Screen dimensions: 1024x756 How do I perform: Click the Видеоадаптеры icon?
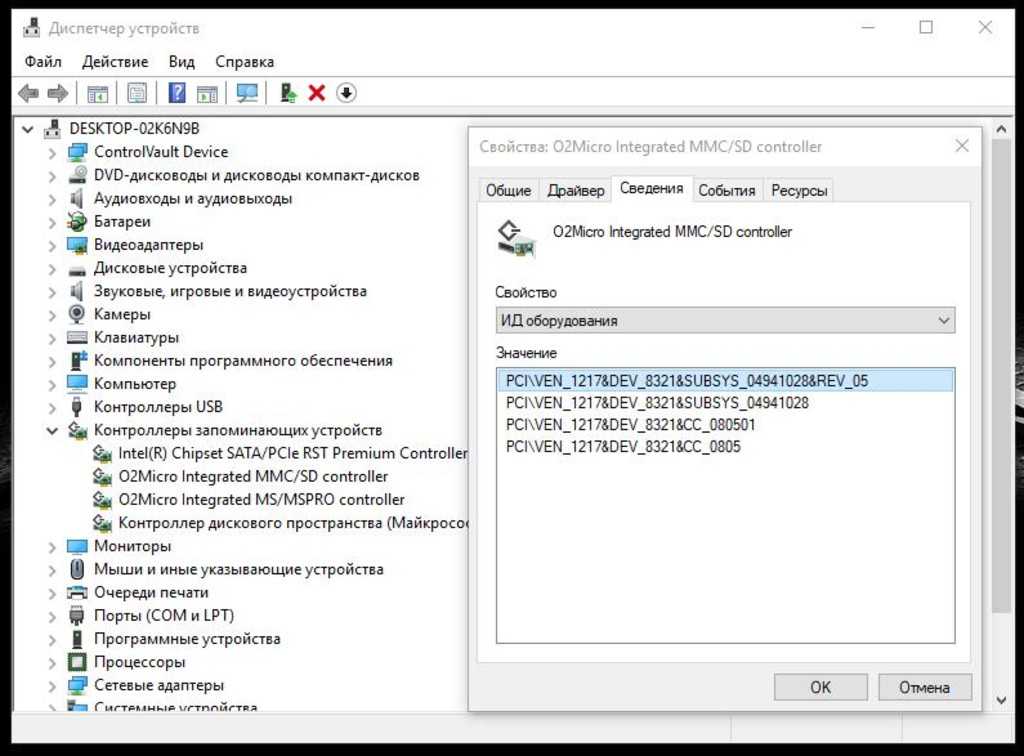click(x=77, y=245)
